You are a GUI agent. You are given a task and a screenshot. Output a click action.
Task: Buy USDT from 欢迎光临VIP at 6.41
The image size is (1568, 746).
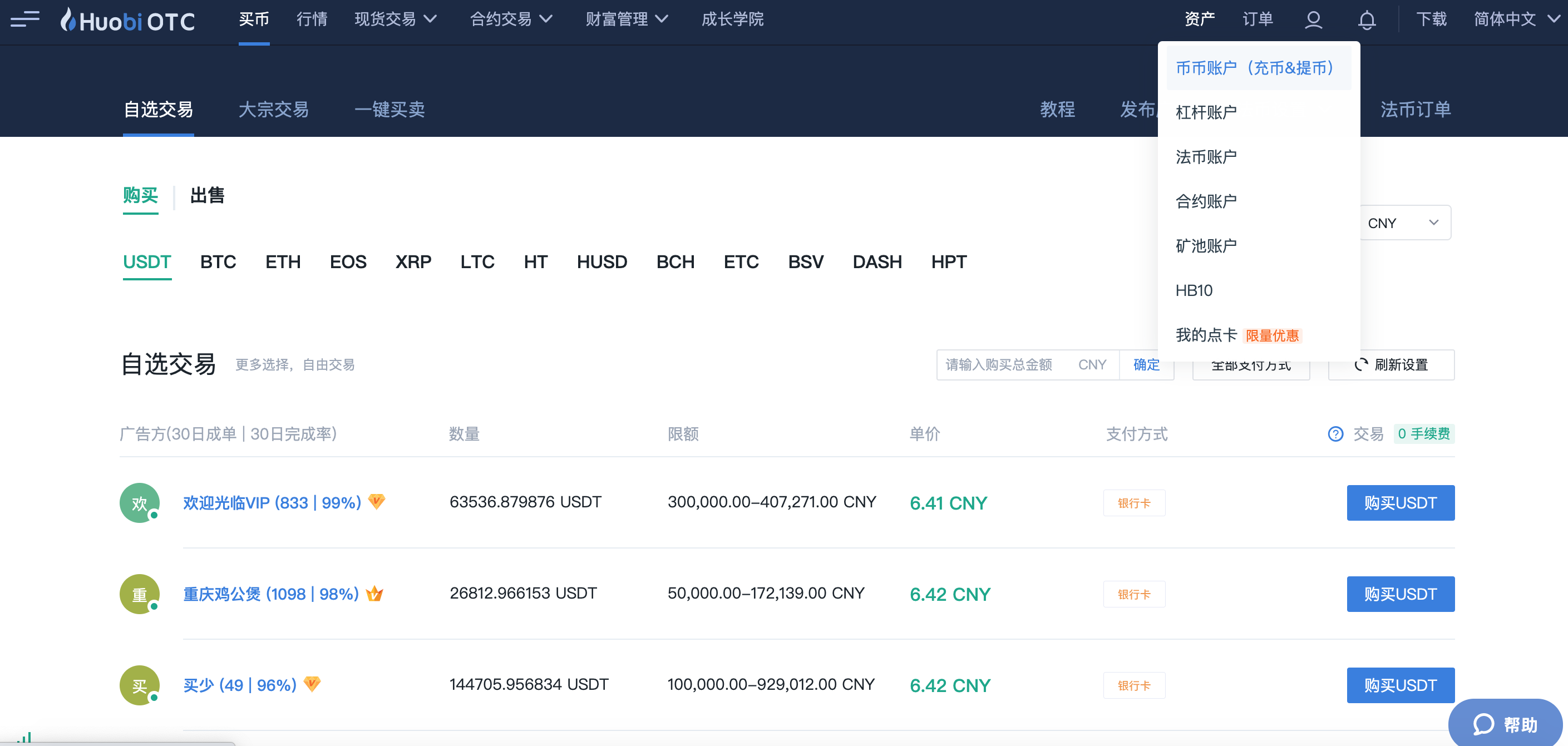[1401, 502]
